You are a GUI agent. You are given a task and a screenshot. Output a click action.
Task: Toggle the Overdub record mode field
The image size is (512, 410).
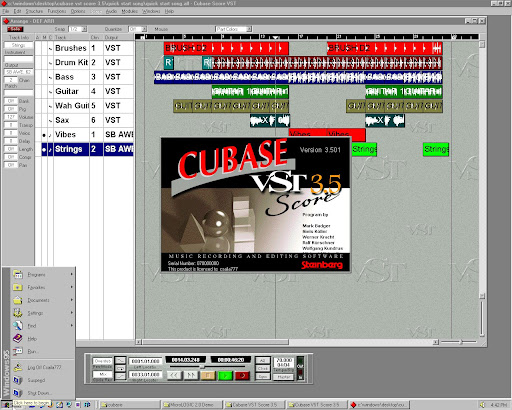pyautogui.click(x=103, y=361)
